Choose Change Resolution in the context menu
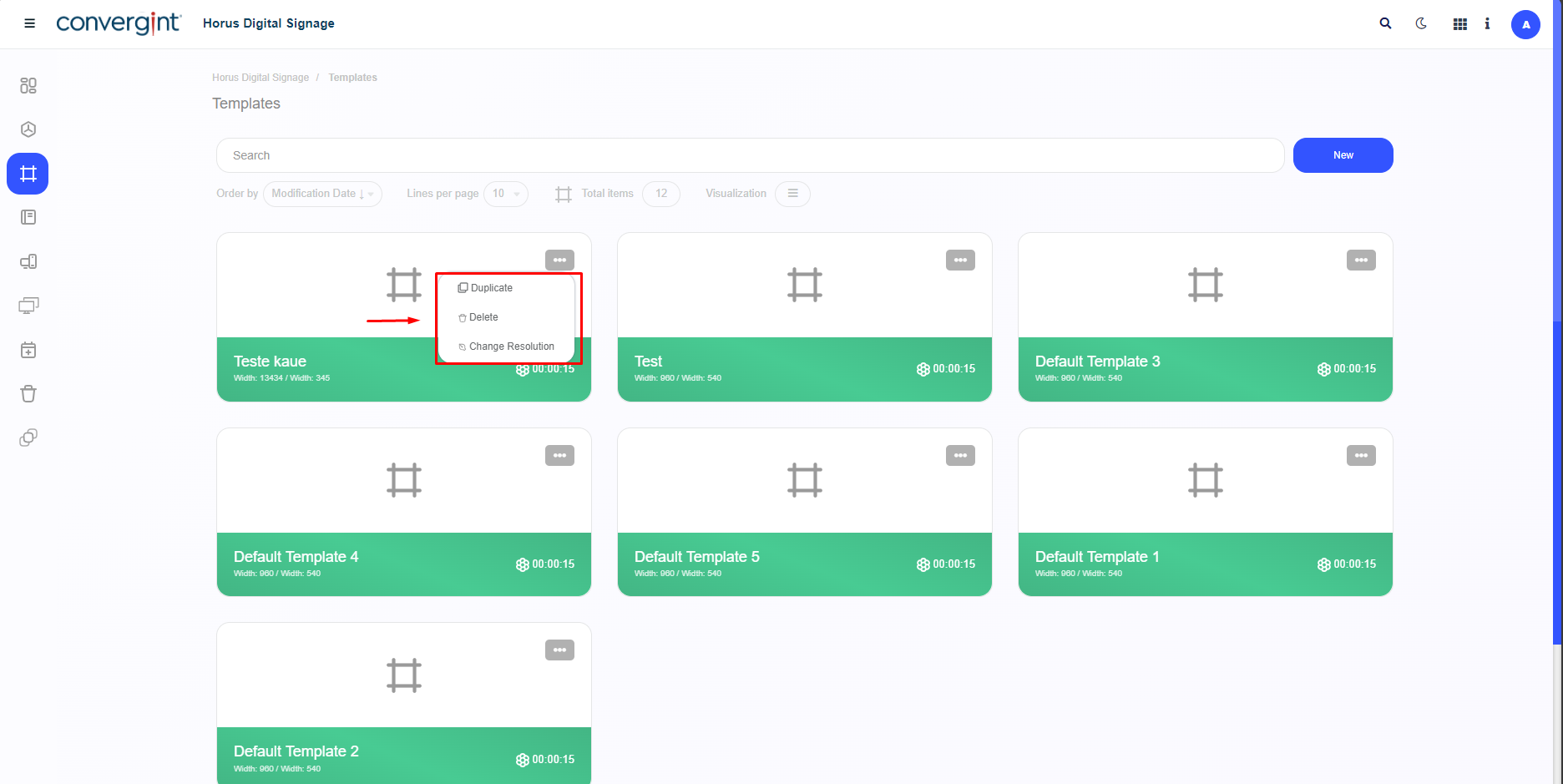 coord(511,346)
